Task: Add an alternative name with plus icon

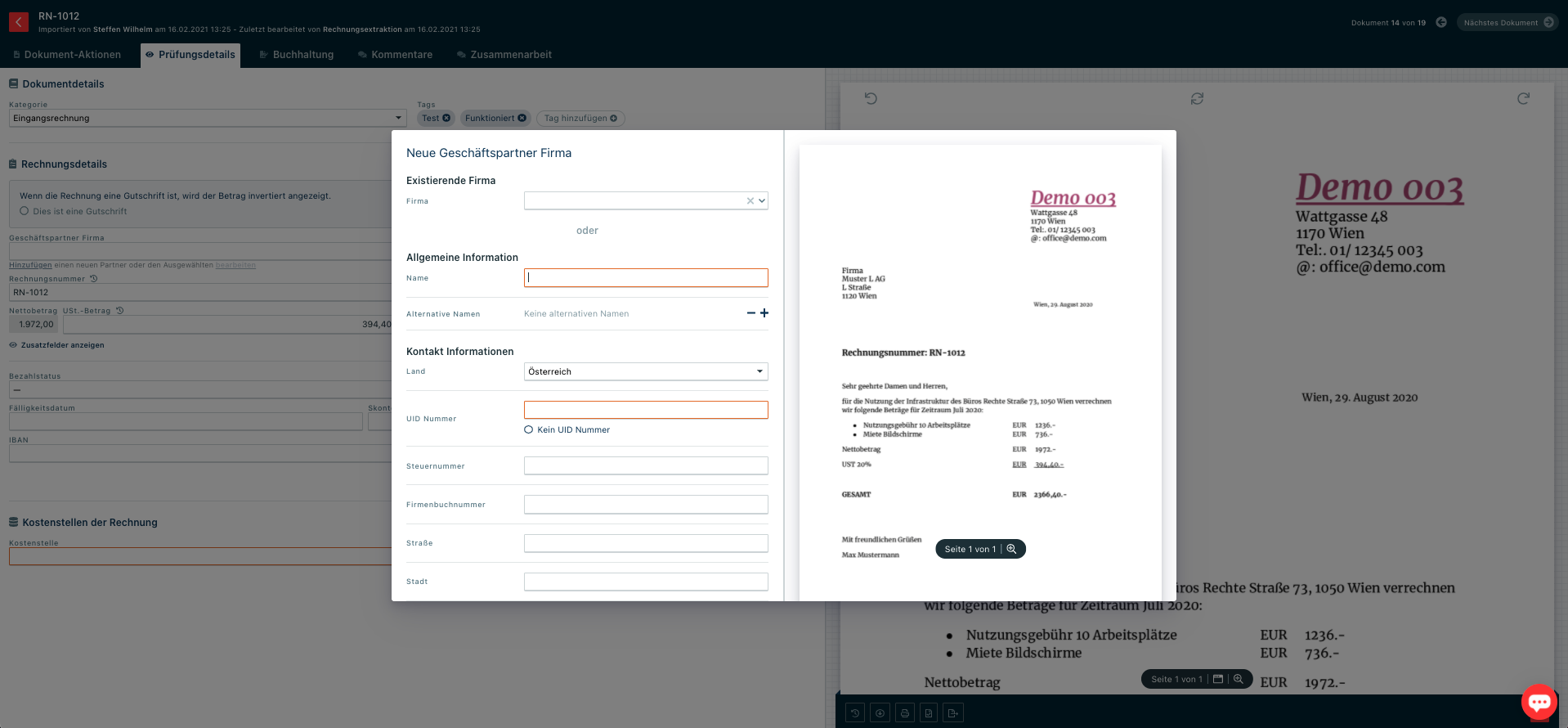Action: pos(764,313)
